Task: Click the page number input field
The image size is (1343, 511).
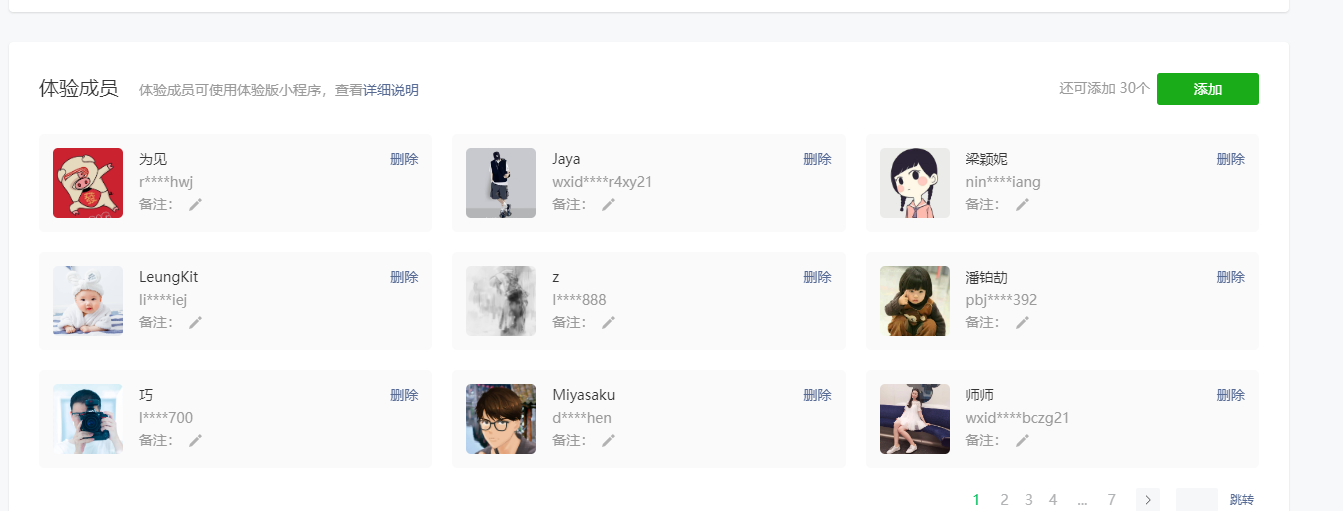Action: 1196,500
